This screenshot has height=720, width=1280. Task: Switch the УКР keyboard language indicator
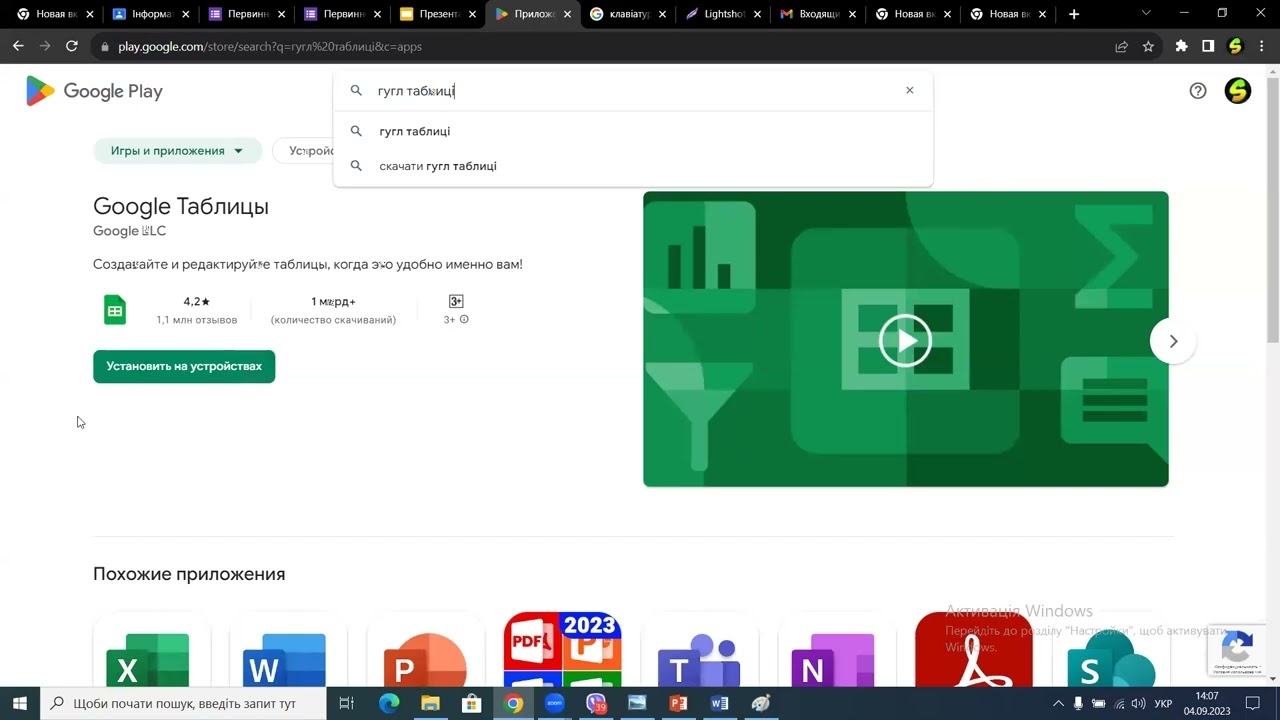pos(1163,704)
